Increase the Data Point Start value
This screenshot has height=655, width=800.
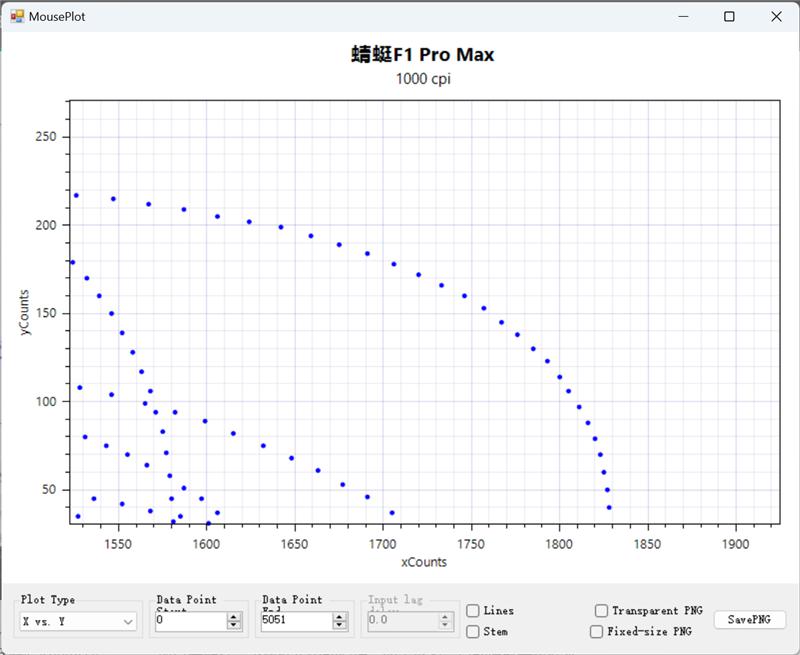[234, 616]
